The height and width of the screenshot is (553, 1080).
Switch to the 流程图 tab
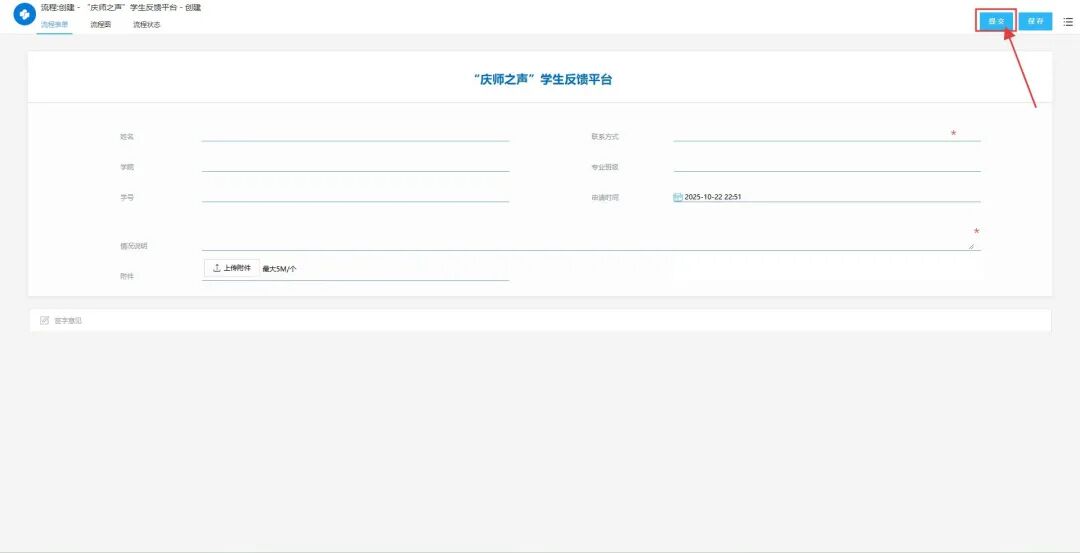[x=101, y=25]
